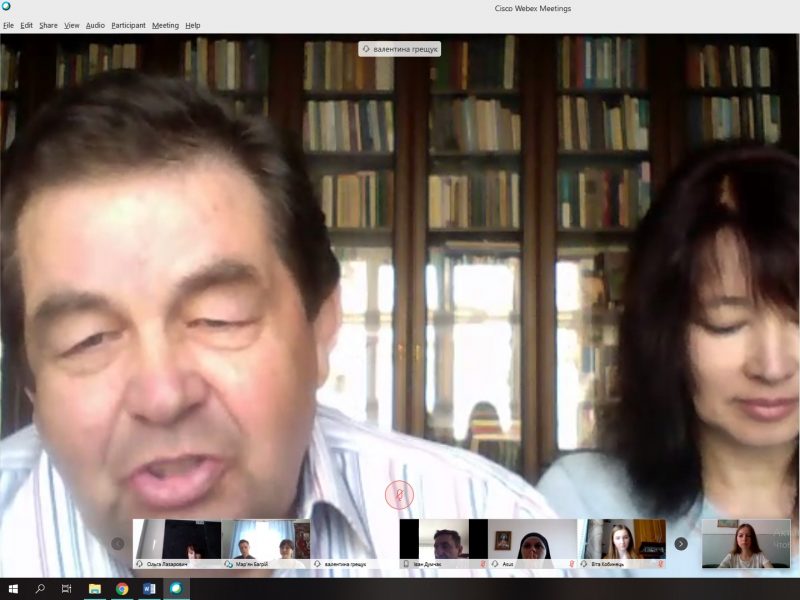Image resolution: width=800 pixels, height=600 pixels.
Task: Open Google Chrome from the taskbar
Action: [x=122, y=589]
